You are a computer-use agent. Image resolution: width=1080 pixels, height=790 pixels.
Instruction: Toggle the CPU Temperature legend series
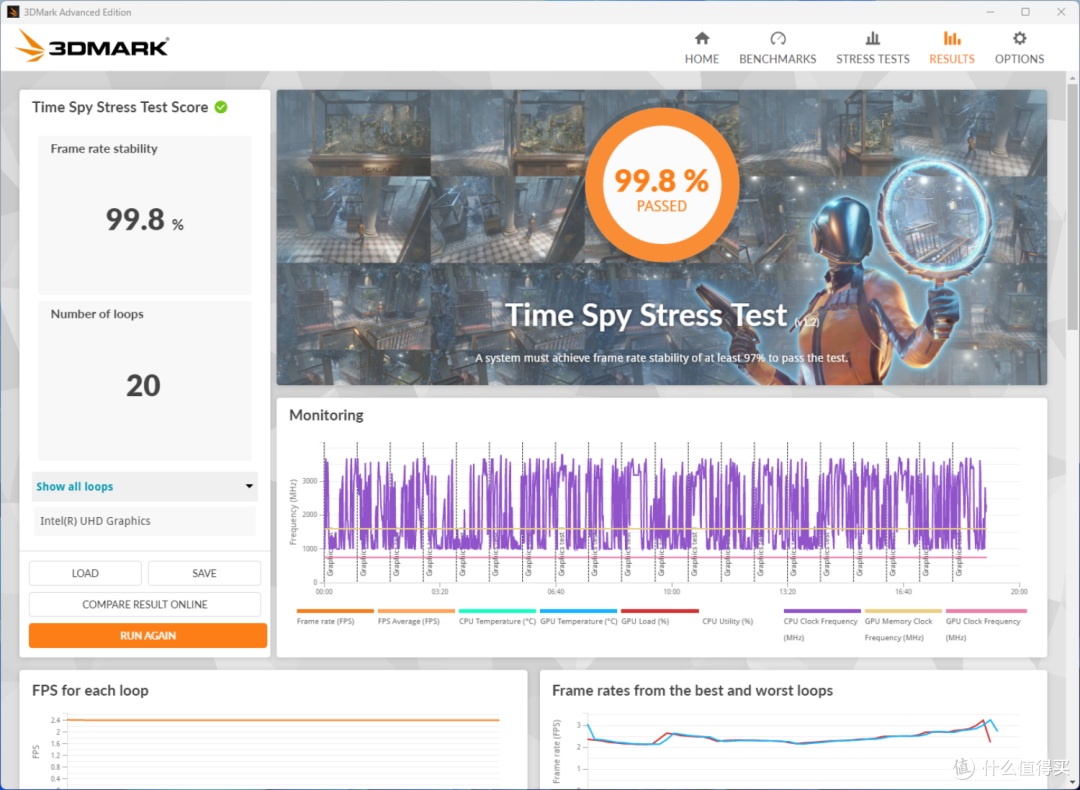tap(496, 616)
